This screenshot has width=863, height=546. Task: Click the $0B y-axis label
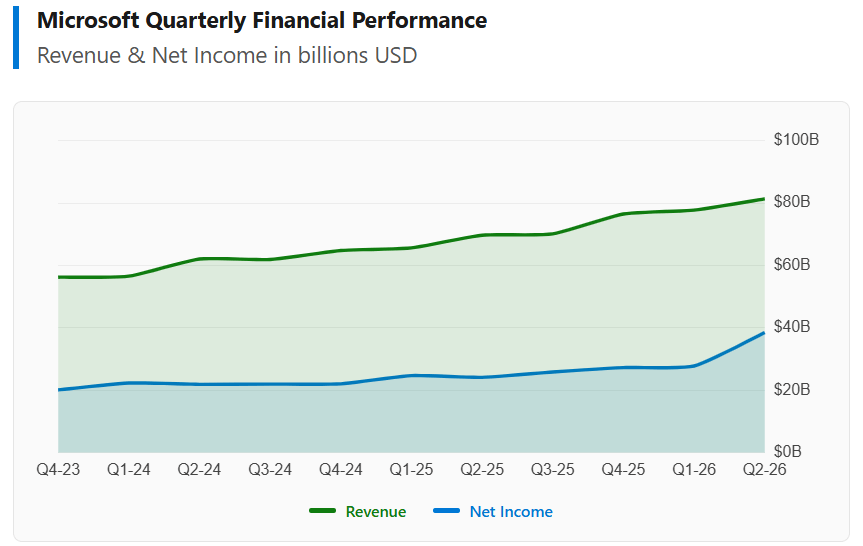pos(788,452)
